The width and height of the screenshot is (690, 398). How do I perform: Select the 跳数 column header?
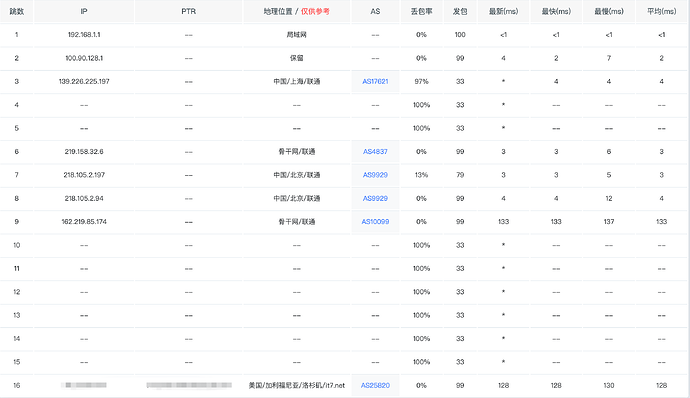[x=17, y=11]
